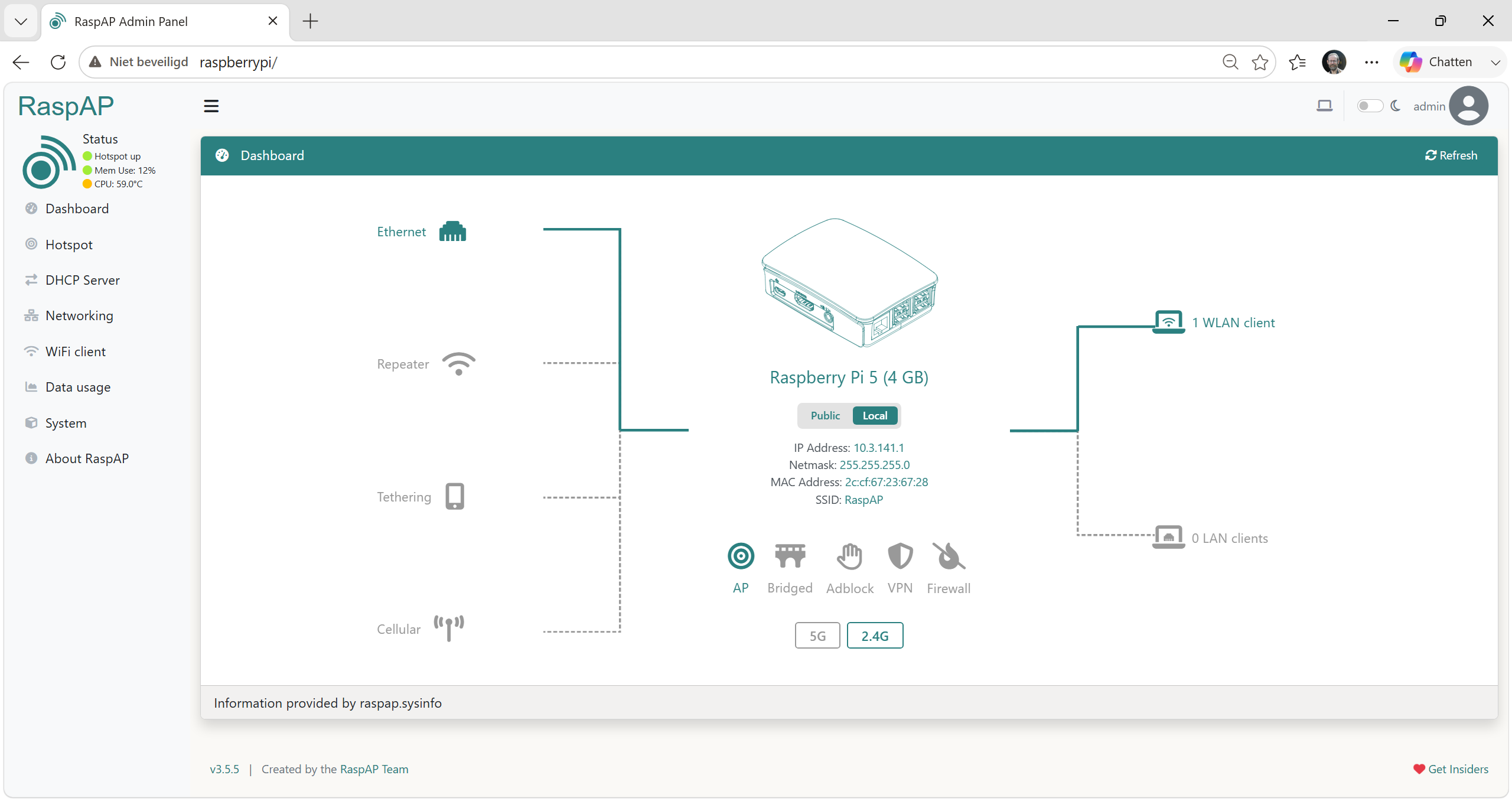1512x801 pixels.
Task: Select the 2.4G band button
Action: [x=875, y=636]
